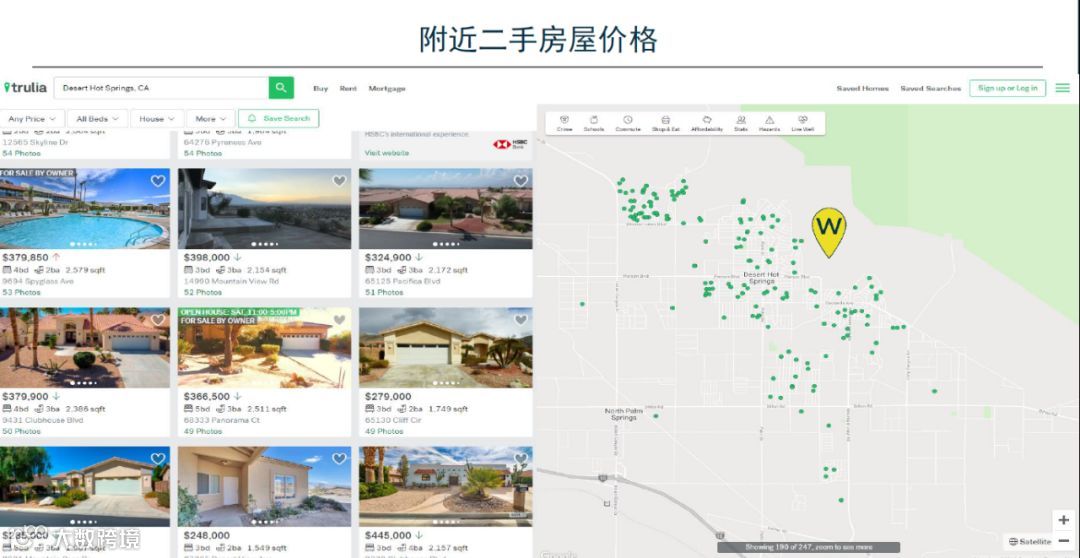Favorite the 9431 Clubhouse Blvd heart
The width and height of the screenshot is (1080, 558).
tap(158, 320)
